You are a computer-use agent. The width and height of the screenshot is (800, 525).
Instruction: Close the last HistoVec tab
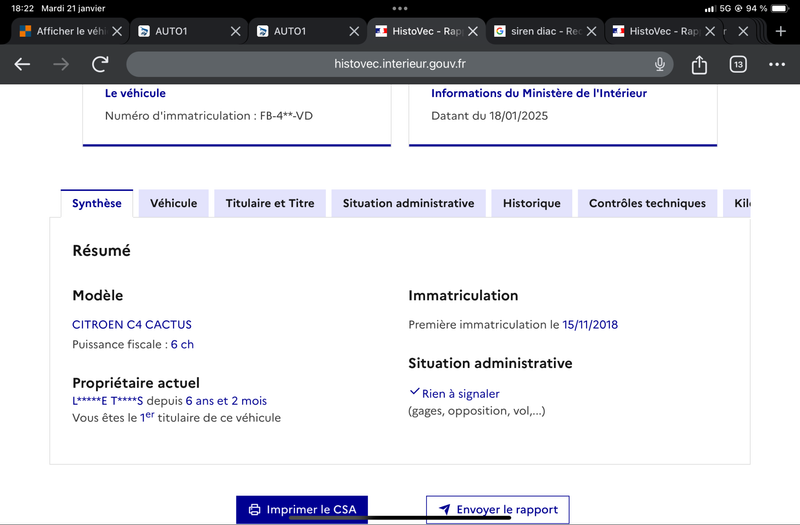coord(710,31)
